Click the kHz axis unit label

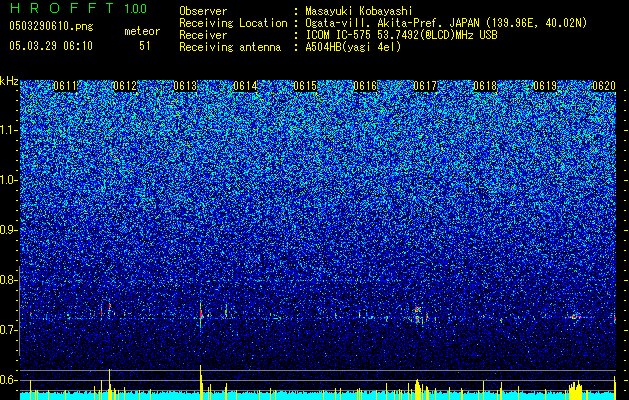pos(9,81)
